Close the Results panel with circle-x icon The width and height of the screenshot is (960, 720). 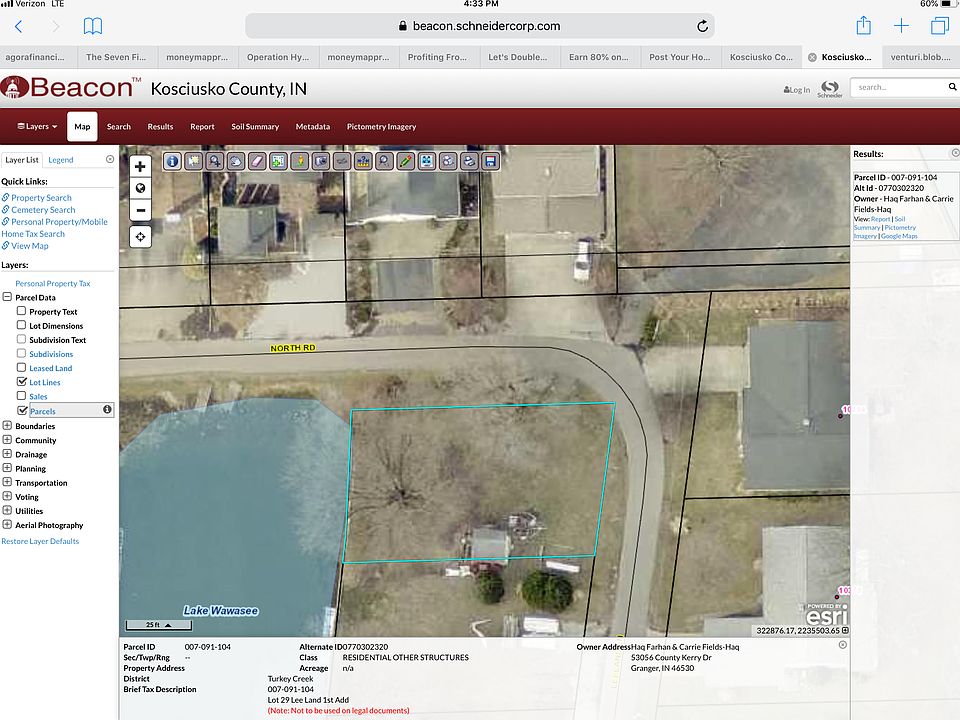pyautogui.click(x=955, y=152)
